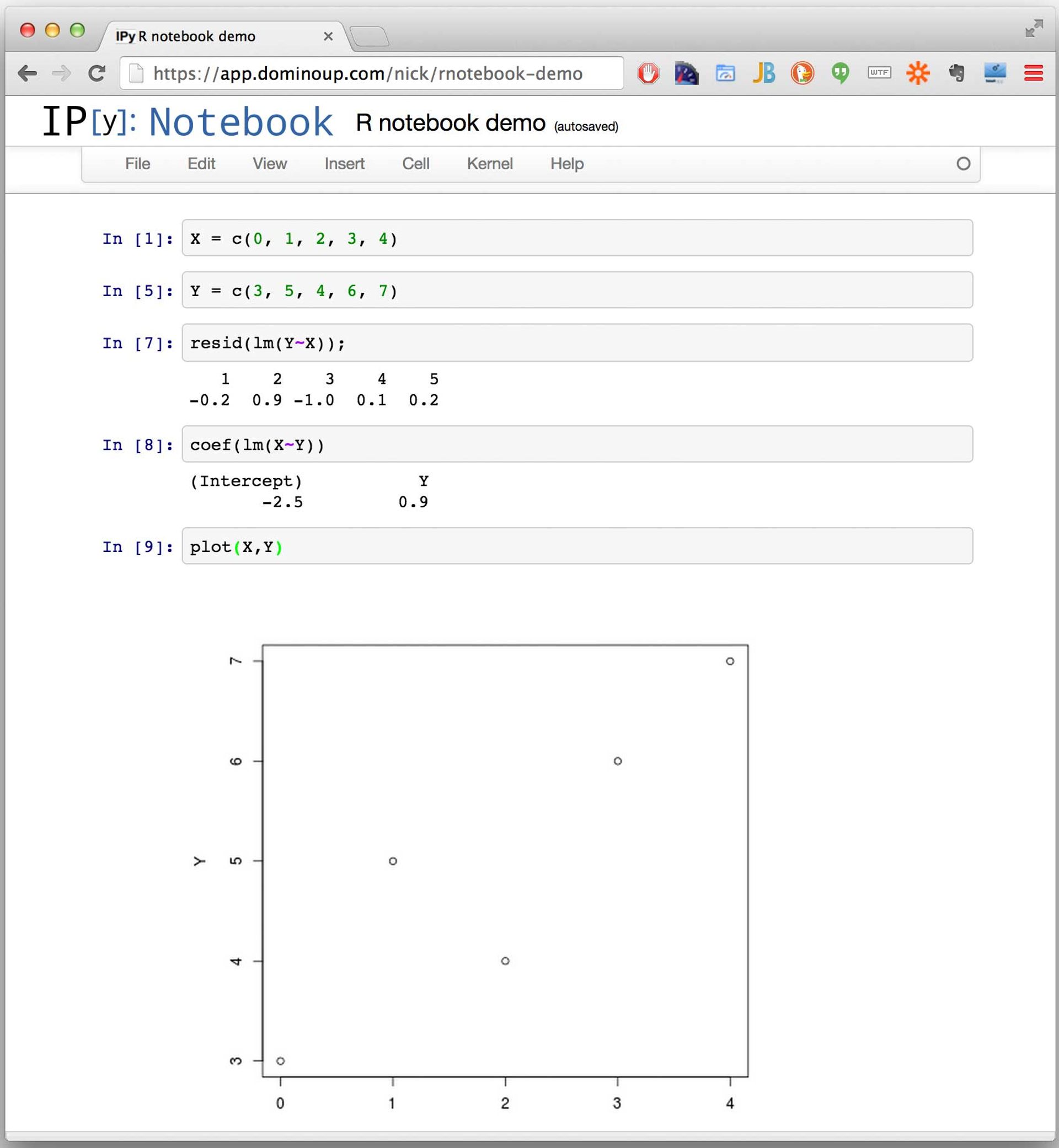Rename the notebook title R notebook demo

[x=451, y=122]
